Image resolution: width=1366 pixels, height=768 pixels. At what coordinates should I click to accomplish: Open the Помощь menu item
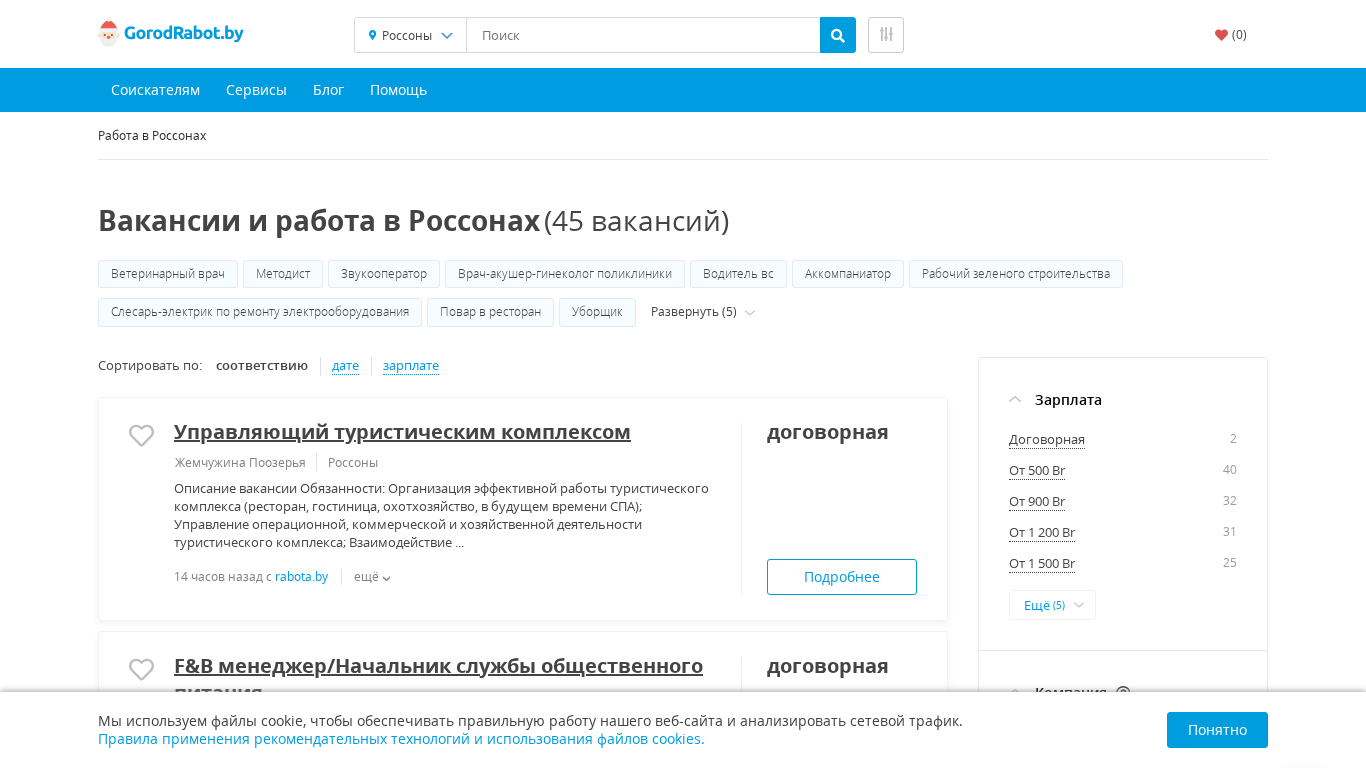398,90
